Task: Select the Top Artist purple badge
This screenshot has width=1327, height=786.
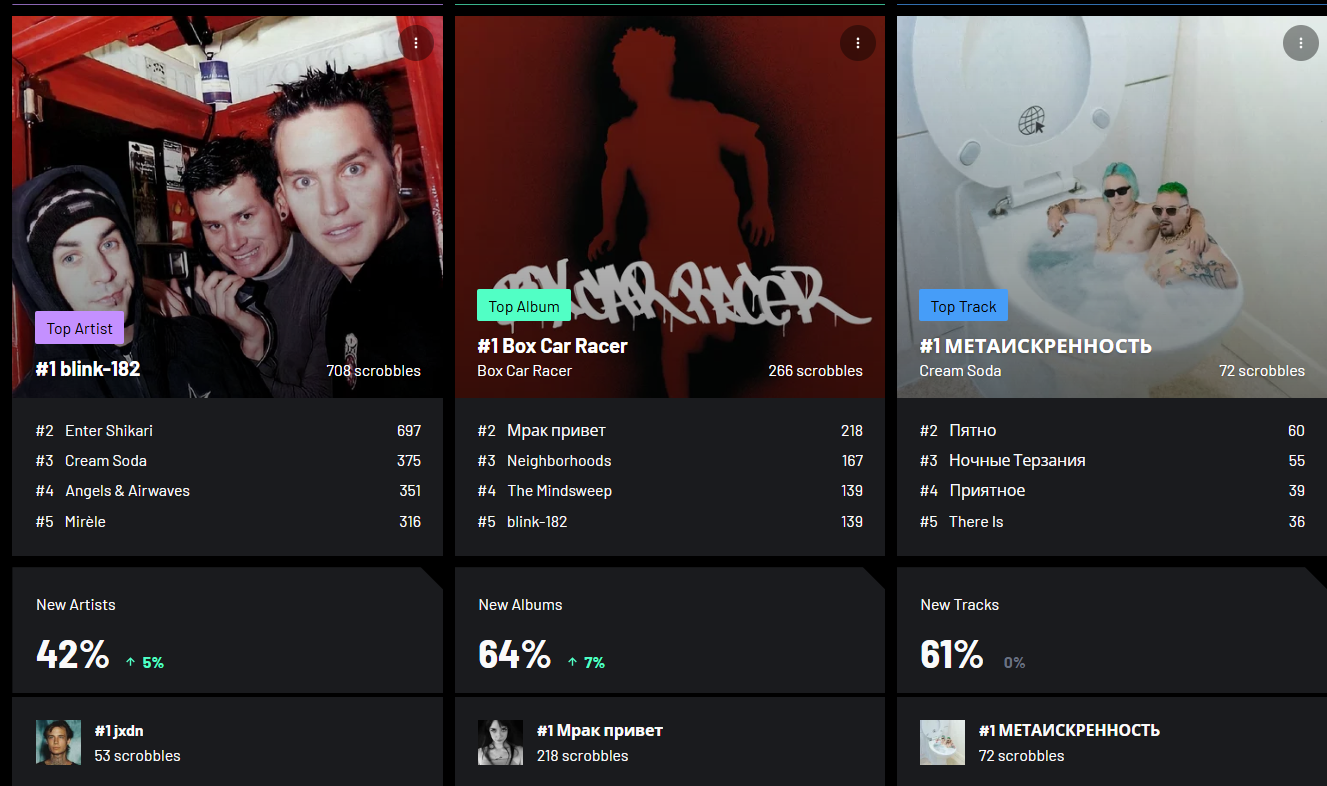Action: 79,328
